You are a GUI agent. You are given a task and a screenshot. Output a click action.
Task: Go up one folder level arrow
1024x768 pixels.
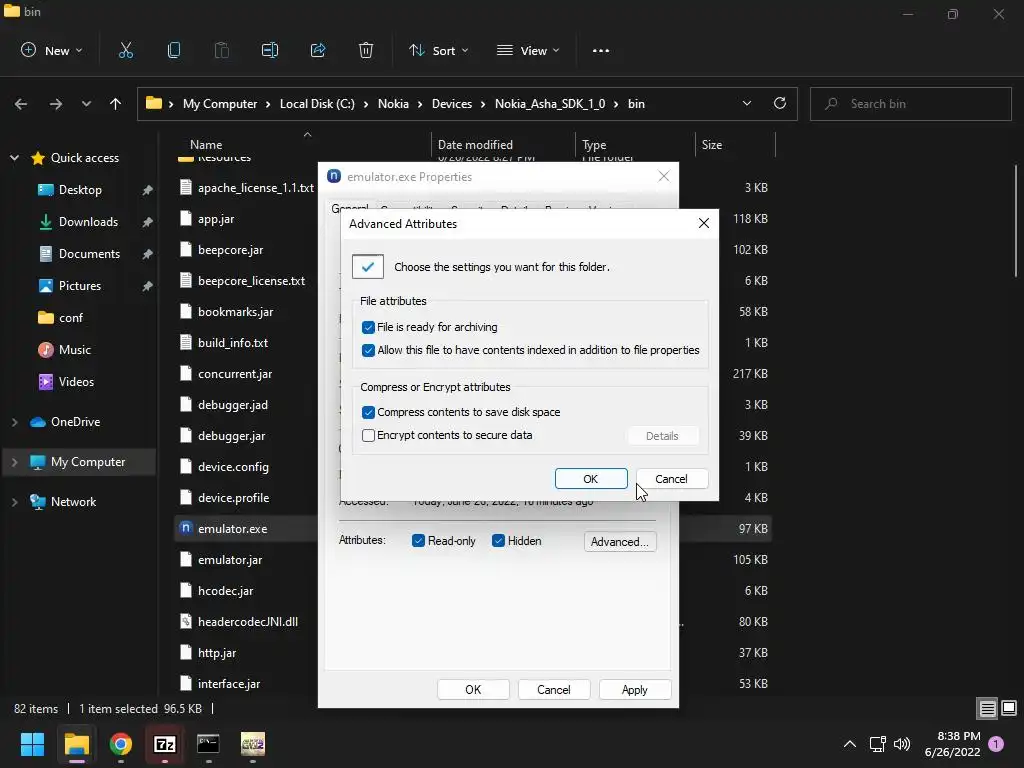(116, 104)
